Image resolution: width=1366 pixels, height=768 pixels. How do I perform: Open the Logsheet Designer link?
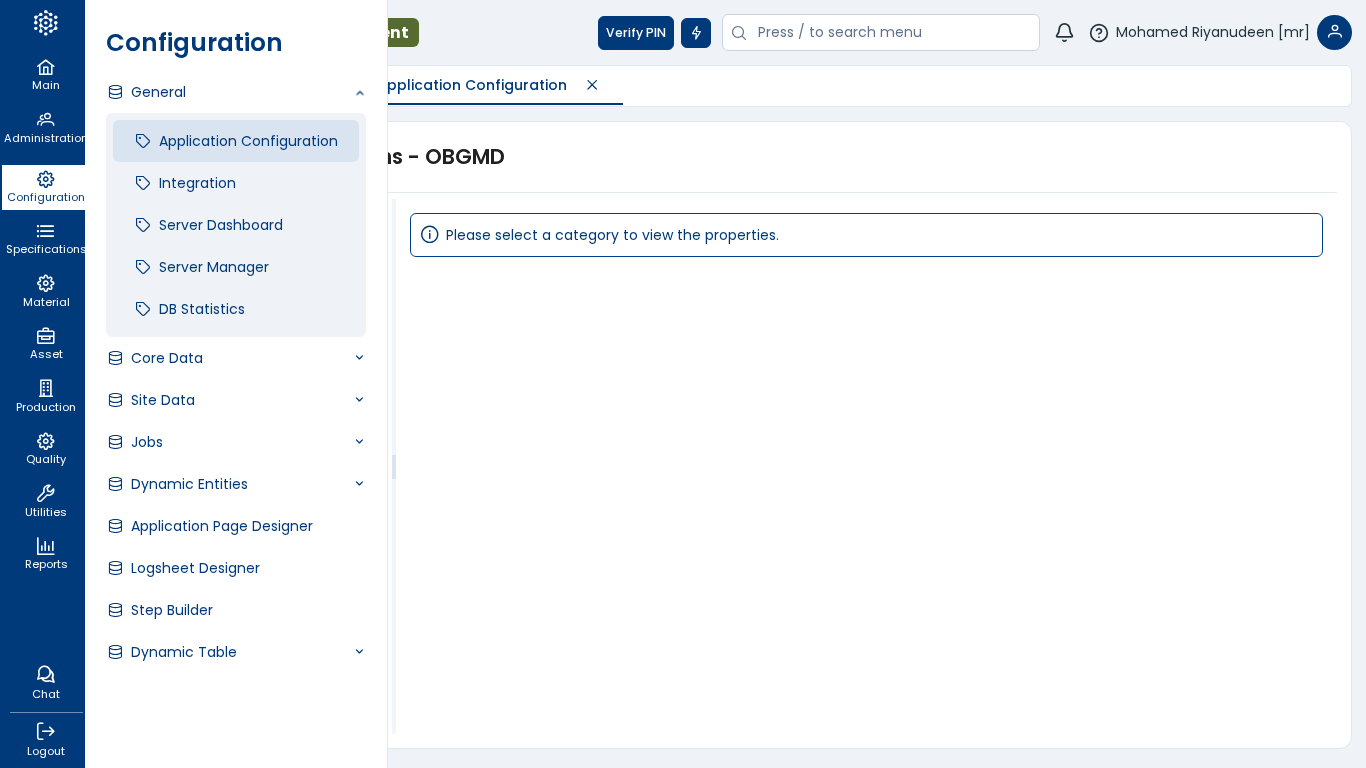click(x=195, y=568)
